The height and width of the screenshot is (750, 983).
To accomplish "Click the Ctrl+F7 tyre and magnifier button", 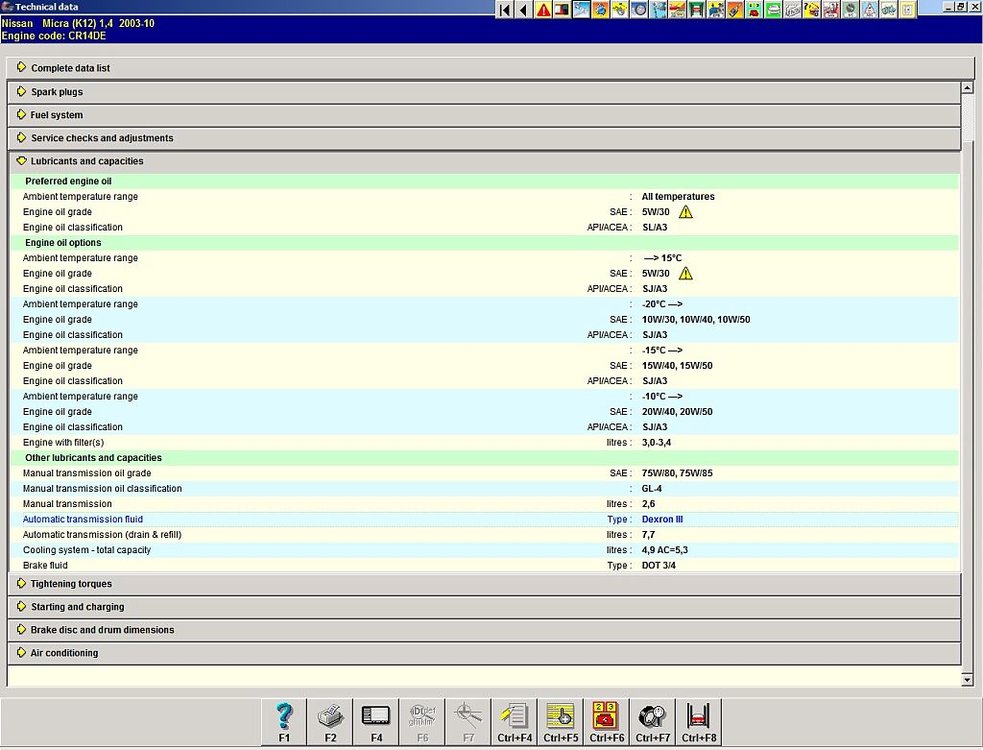I will click(x=653, y=722).
